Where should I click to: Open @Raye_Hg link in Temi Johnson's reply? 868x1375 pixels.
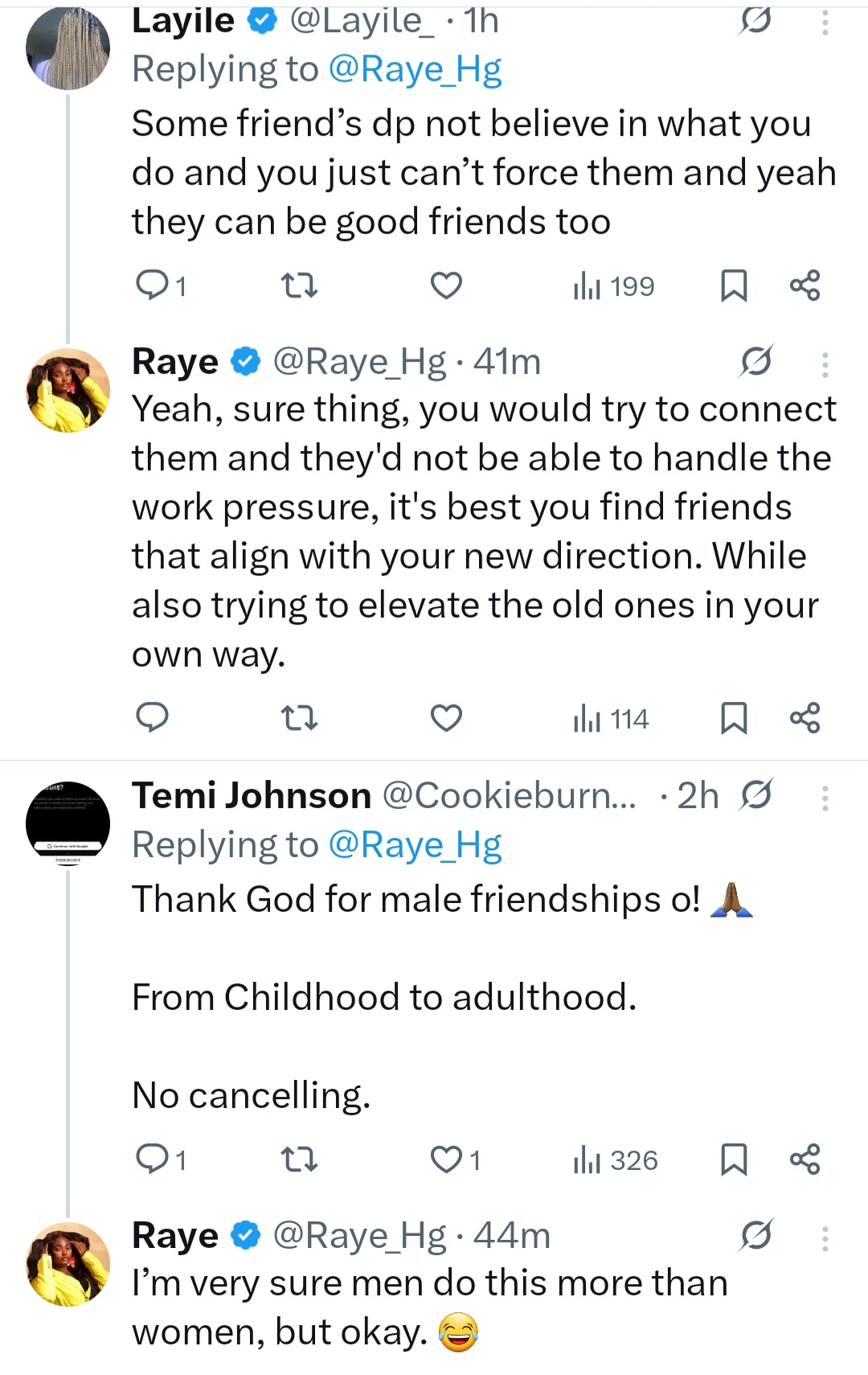click(415, 845)
